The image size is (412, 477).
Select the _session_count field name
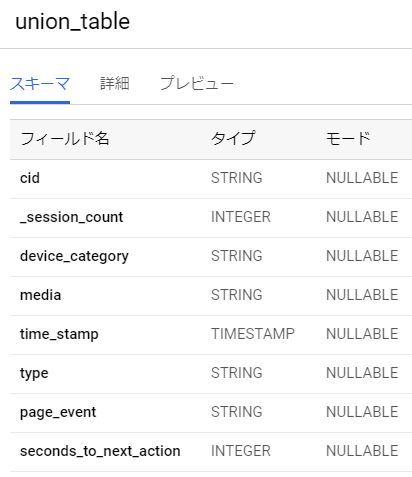[72, 217]
